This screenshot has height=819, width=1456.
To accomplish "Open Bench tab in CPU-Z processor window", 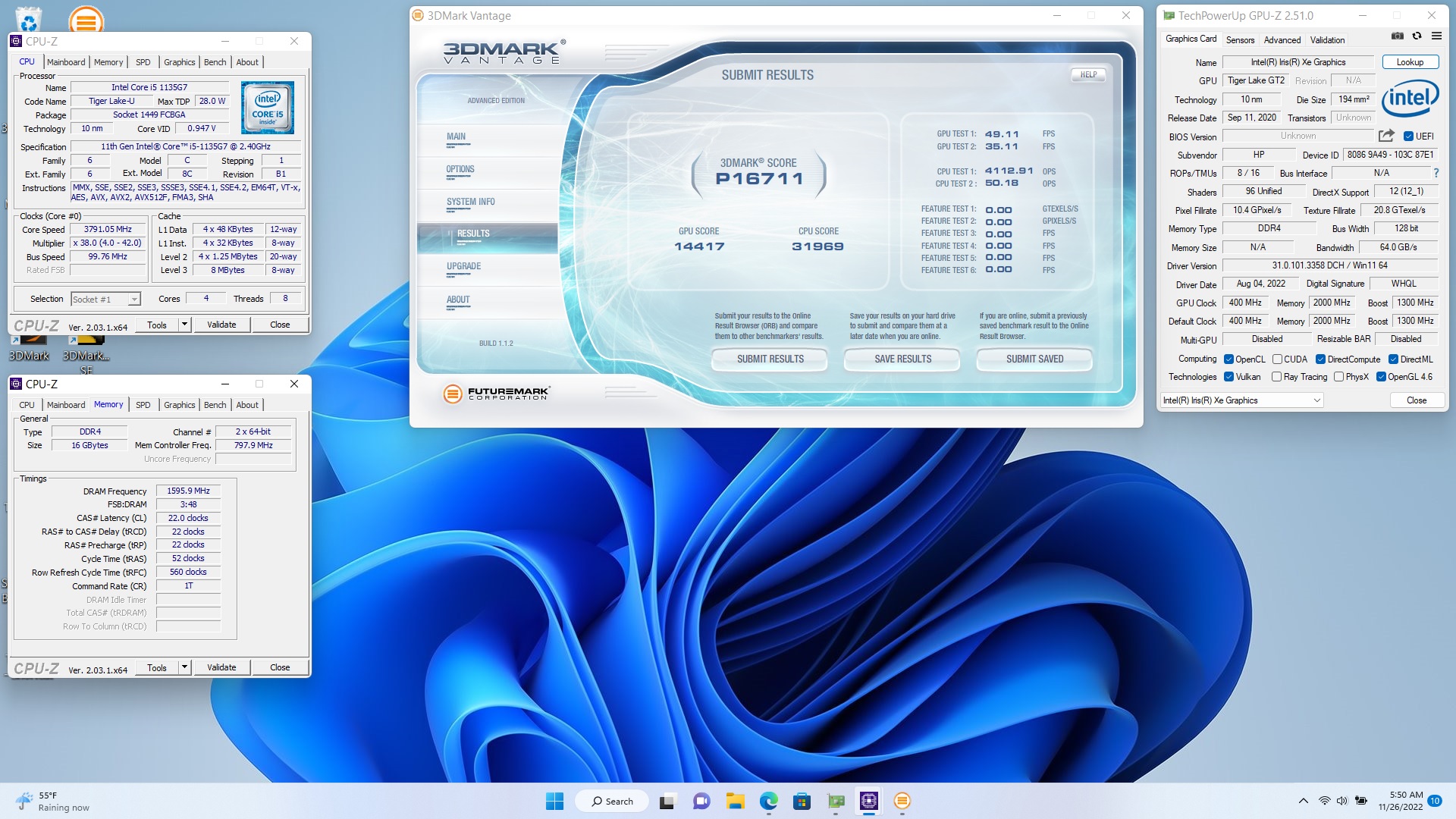I will [215, 62].
